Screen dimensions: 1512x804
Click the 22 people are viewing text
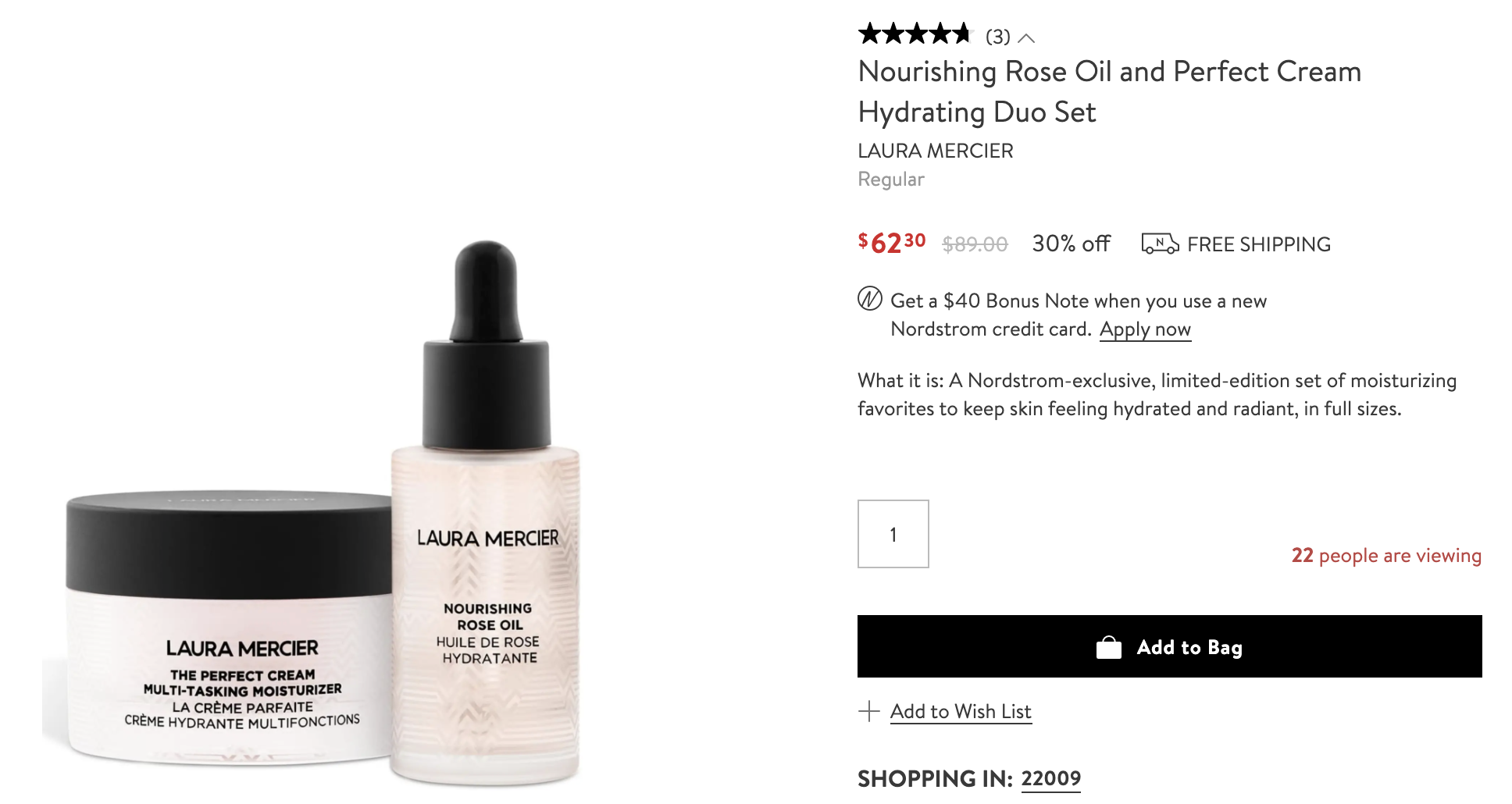(x=1386, y=556)
